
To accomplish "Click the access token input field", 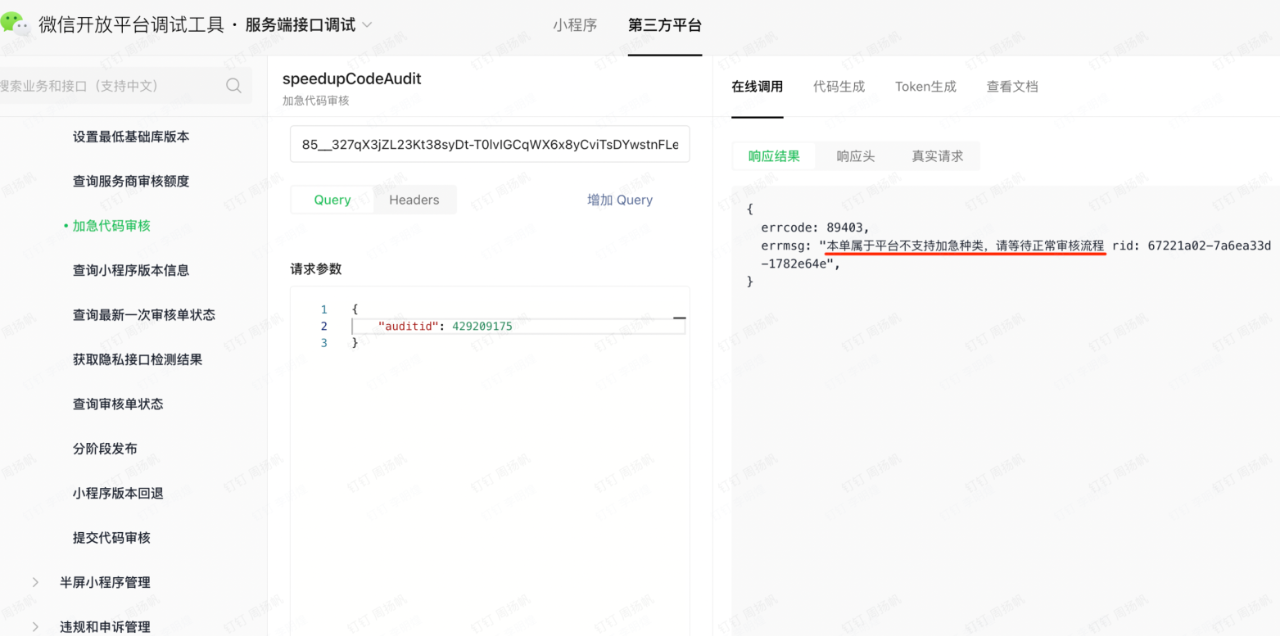I will coord(490,144).
